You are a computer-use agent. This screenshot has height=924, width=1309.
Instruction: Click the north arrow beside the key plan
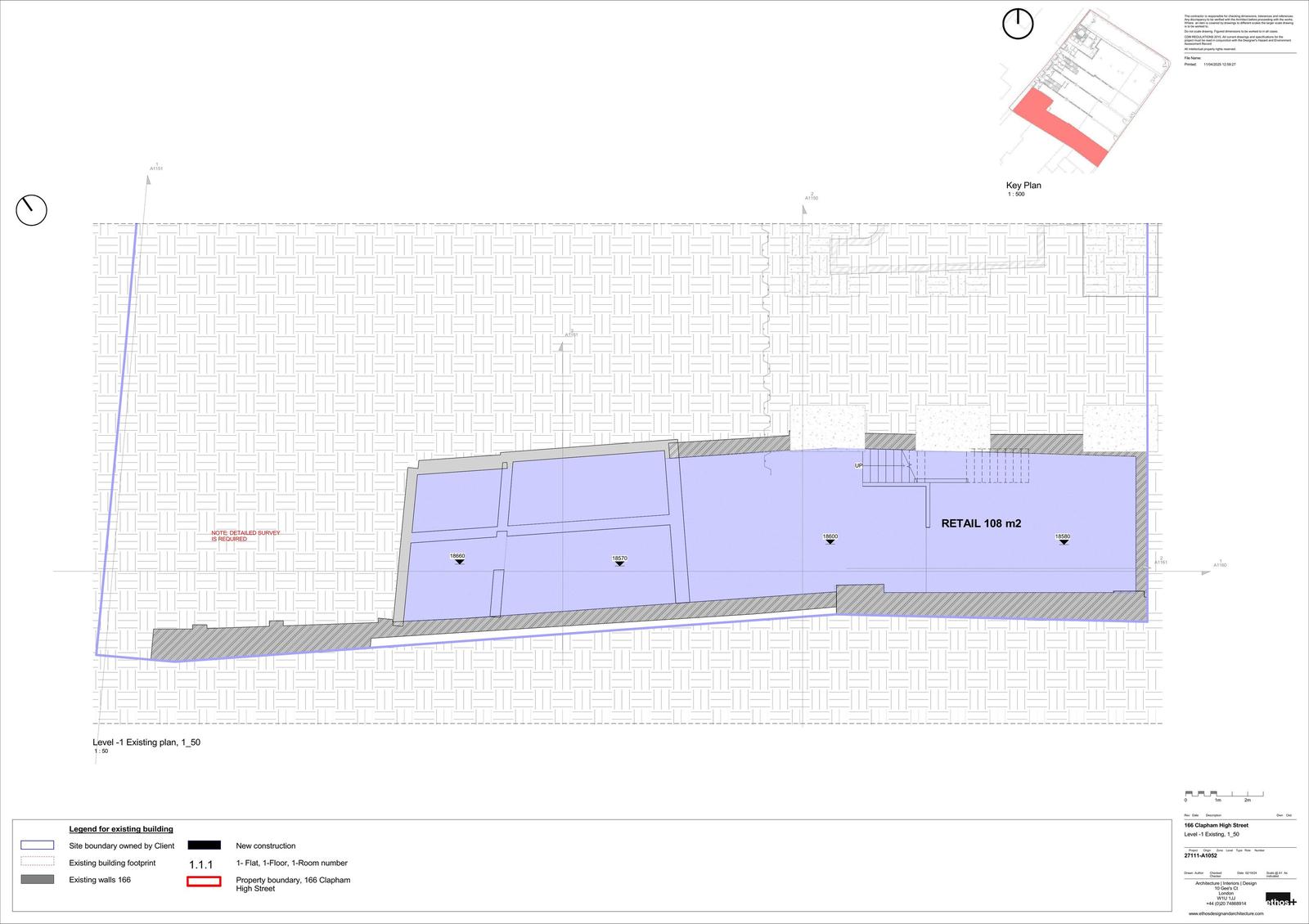click(1018, 24)
